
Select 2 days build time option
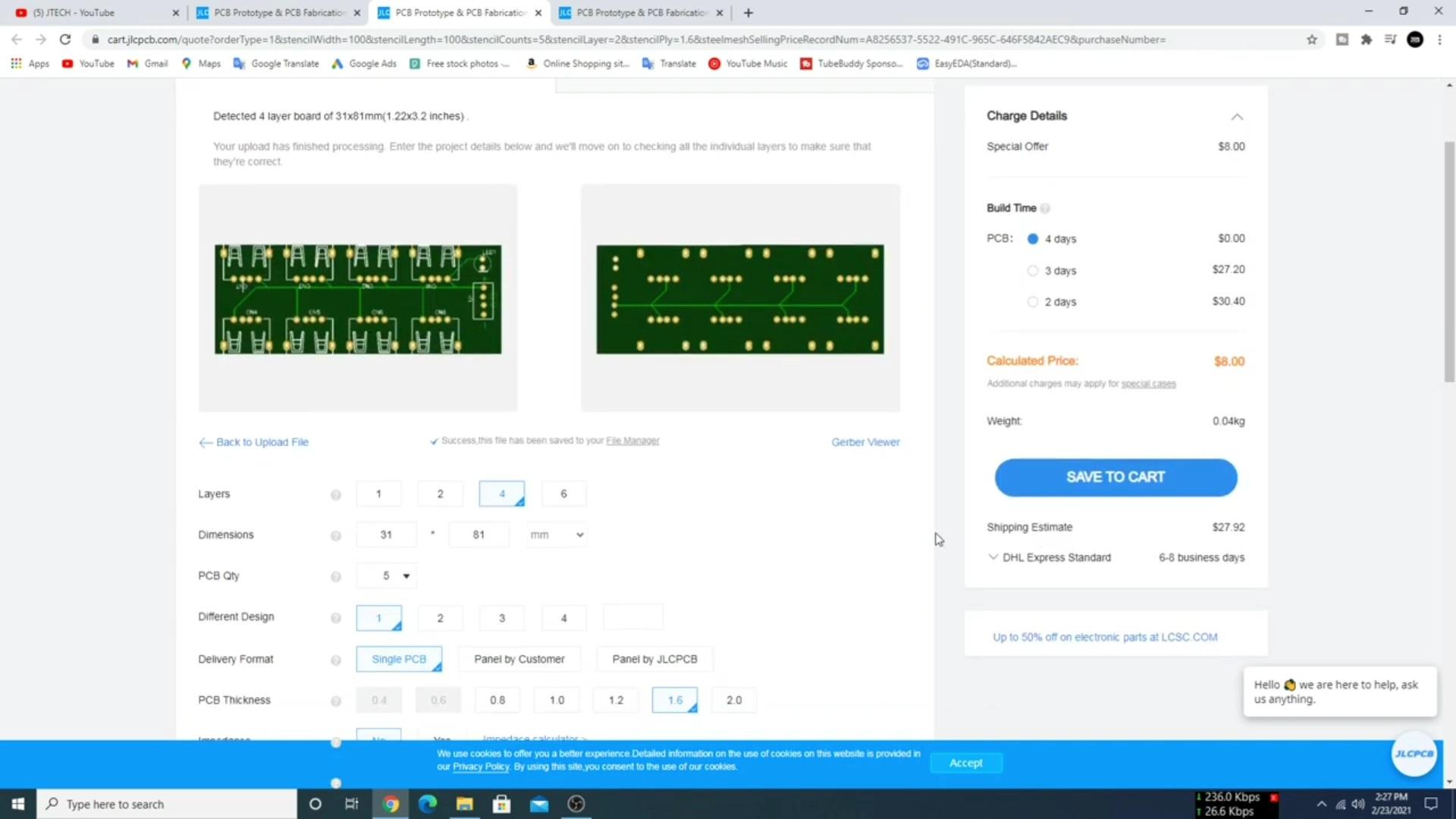1032,302
